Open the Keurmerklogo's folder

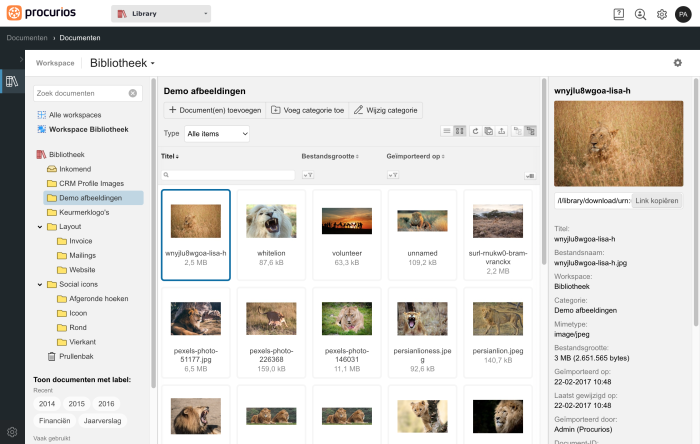click(78, 212)
